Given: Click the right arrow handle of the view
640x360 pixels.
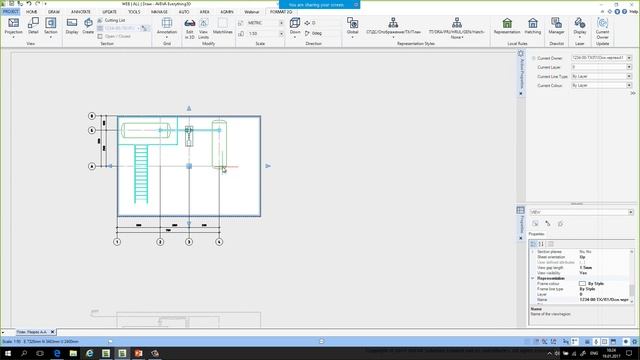Looking at the screenshot, I should tap(268, 166).
